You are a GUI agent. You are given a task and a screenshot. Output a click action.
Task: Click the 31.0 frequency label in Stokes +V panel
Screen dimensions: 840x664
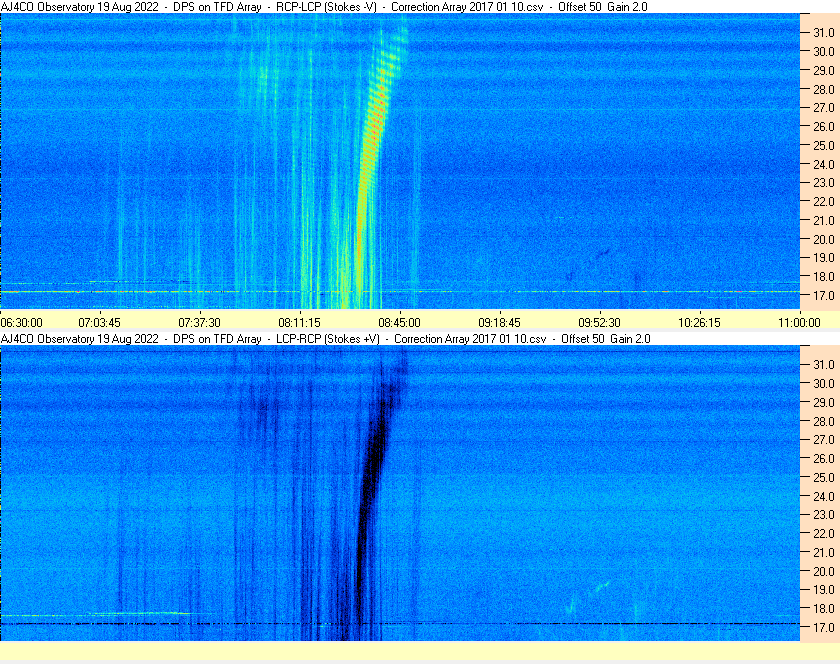pos(824,364)
